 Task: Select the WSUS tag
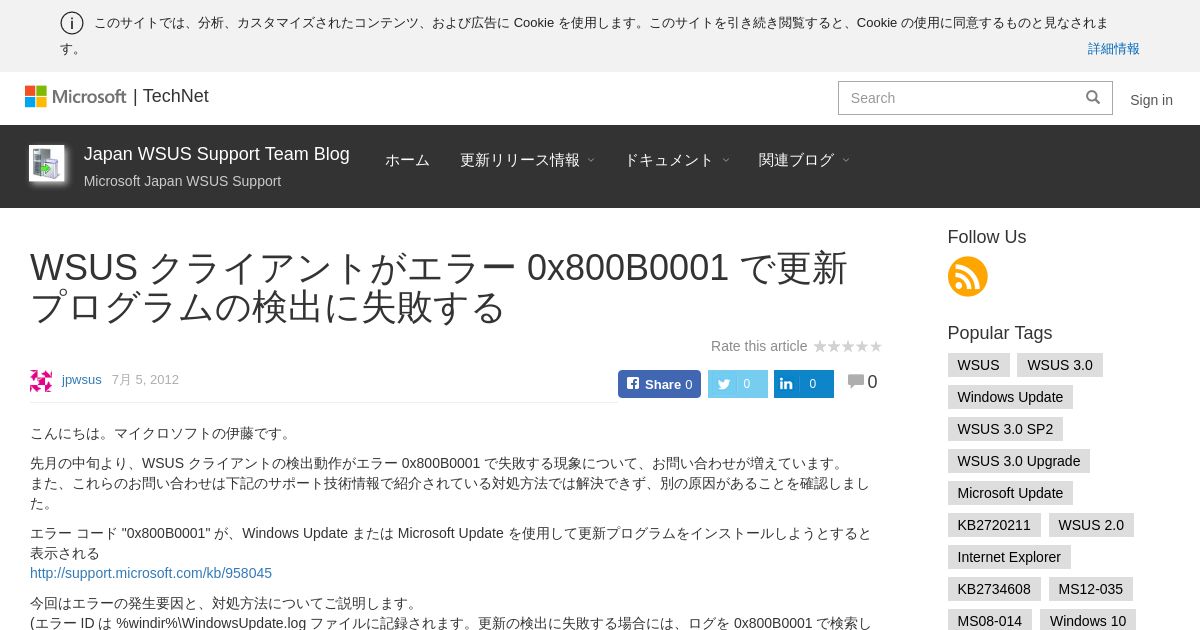[978, 365]
